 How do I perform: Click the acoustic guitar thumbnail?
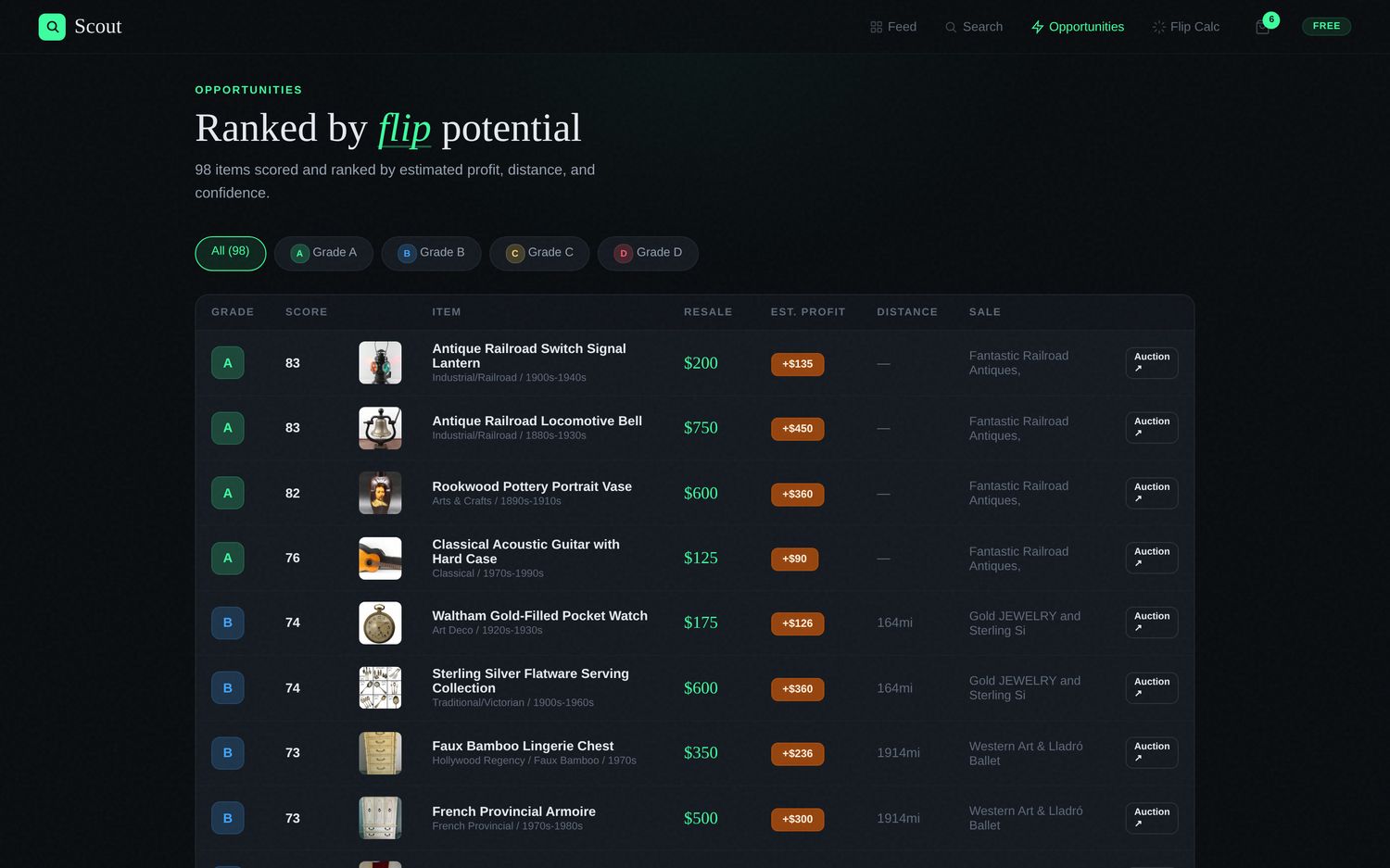pos(380,558)
